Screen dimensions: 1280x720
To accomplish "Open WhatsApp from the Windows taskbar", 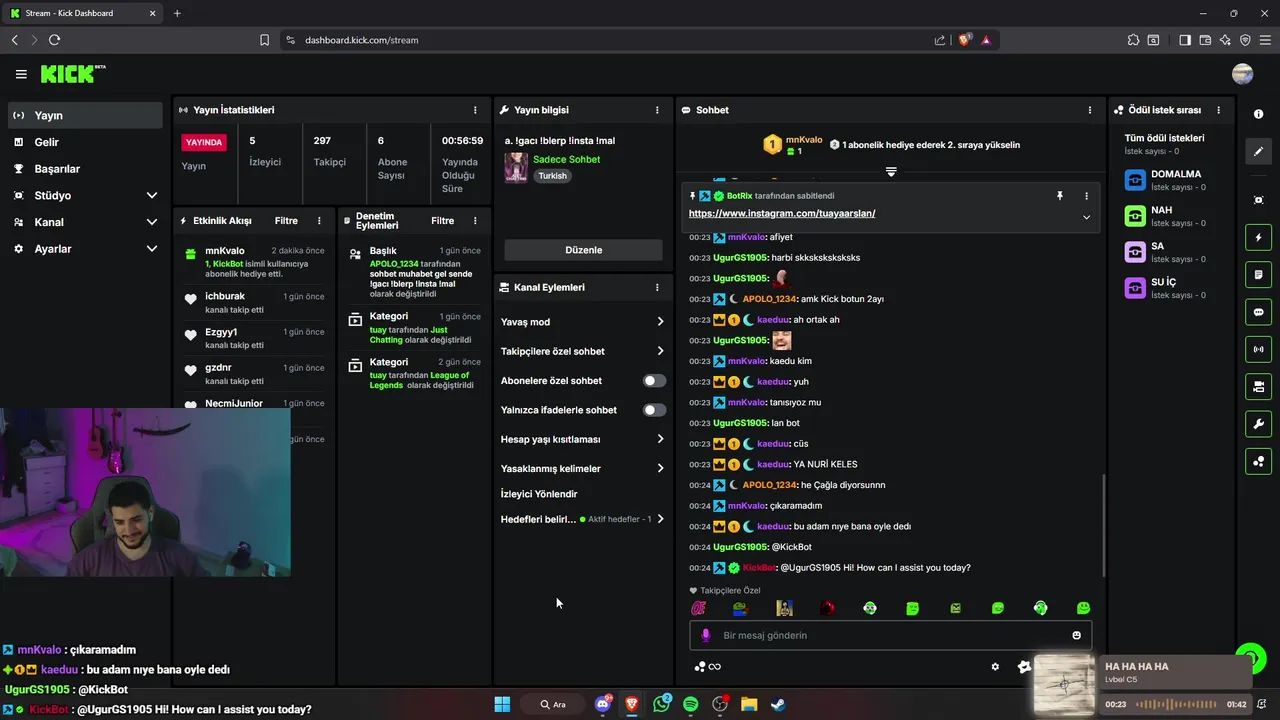I will (x=662, y=704).
